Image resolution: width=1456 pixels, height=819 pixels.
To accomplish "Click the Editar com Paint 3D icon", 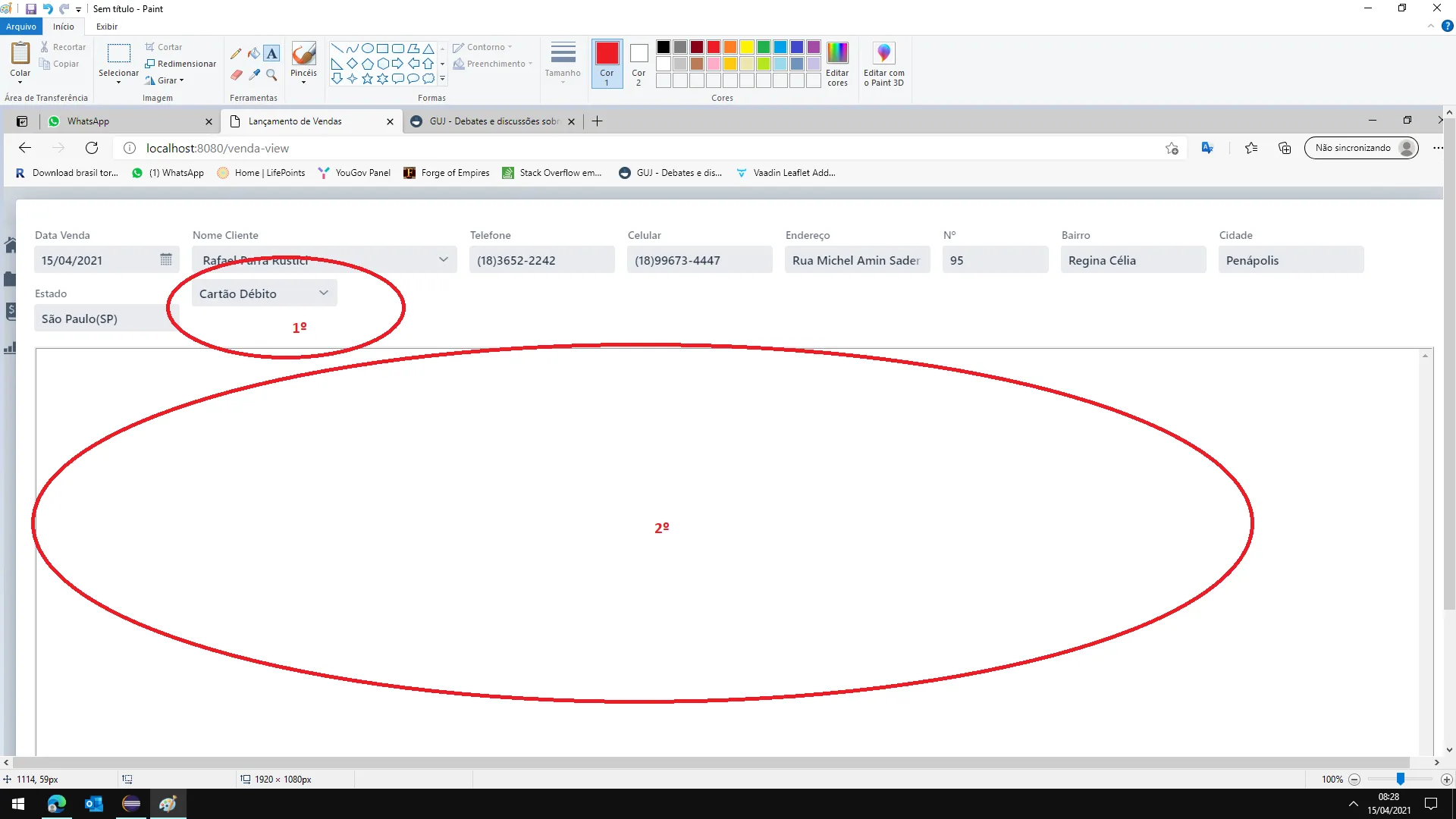I will coord(883,54).
